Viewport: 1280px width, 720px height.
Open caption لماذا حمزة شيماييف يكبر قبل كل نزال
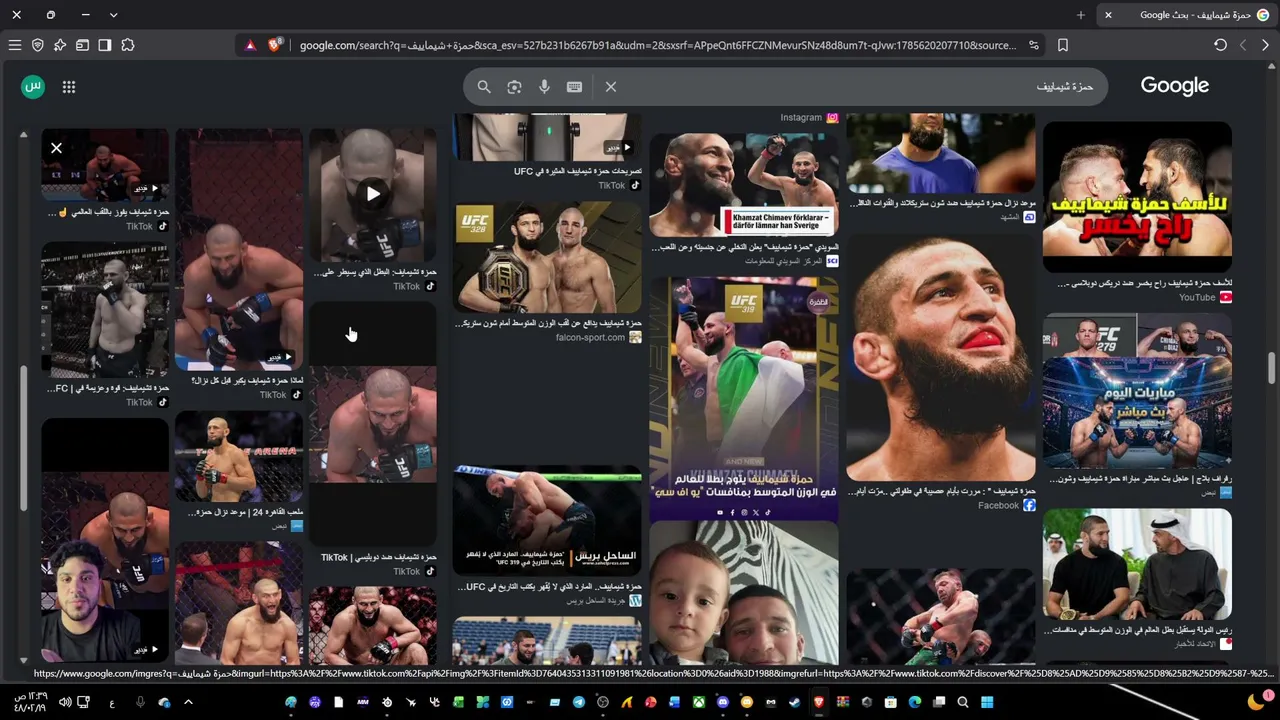pyautogui.click(x=247, y=381)
